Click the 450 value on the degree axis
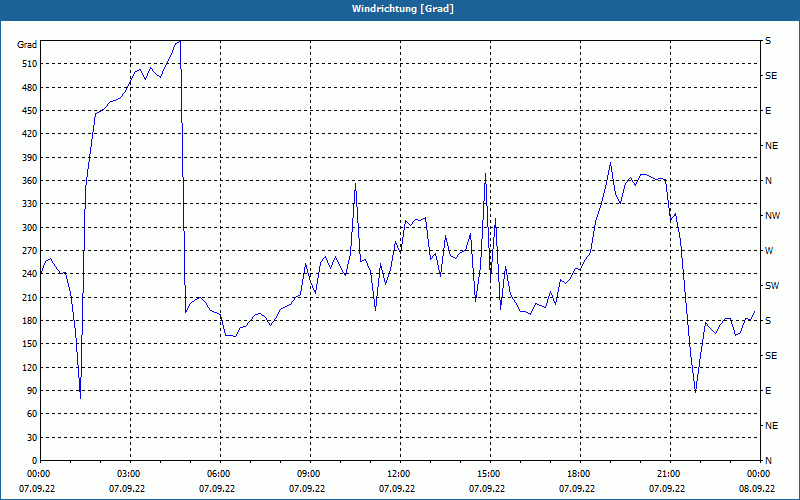This screenshot has width=800, height=500. pyautogui.click(x=29, y=111)
